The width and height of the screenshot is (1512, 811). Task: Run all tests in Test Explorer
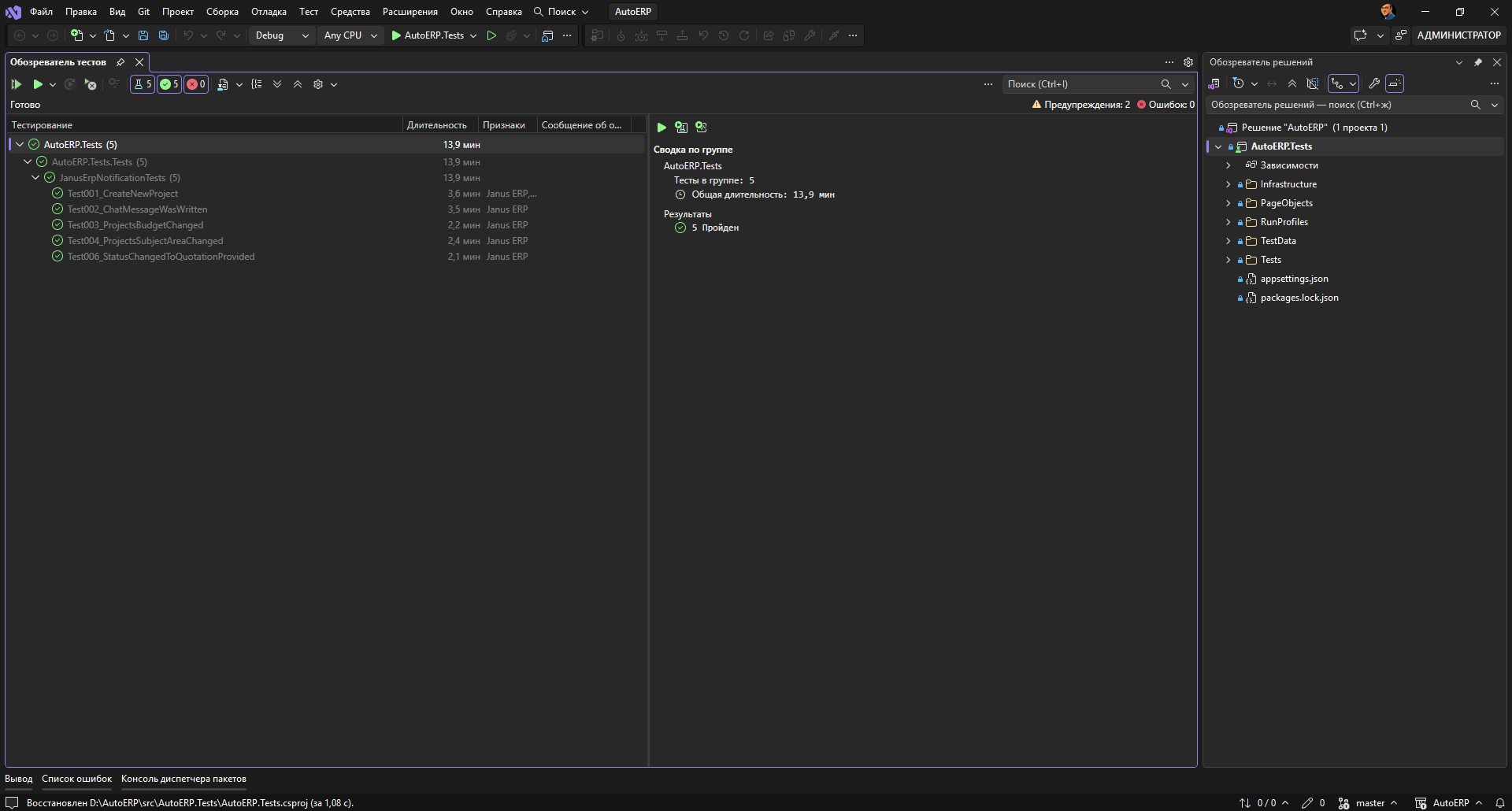[x=16, y=84]
